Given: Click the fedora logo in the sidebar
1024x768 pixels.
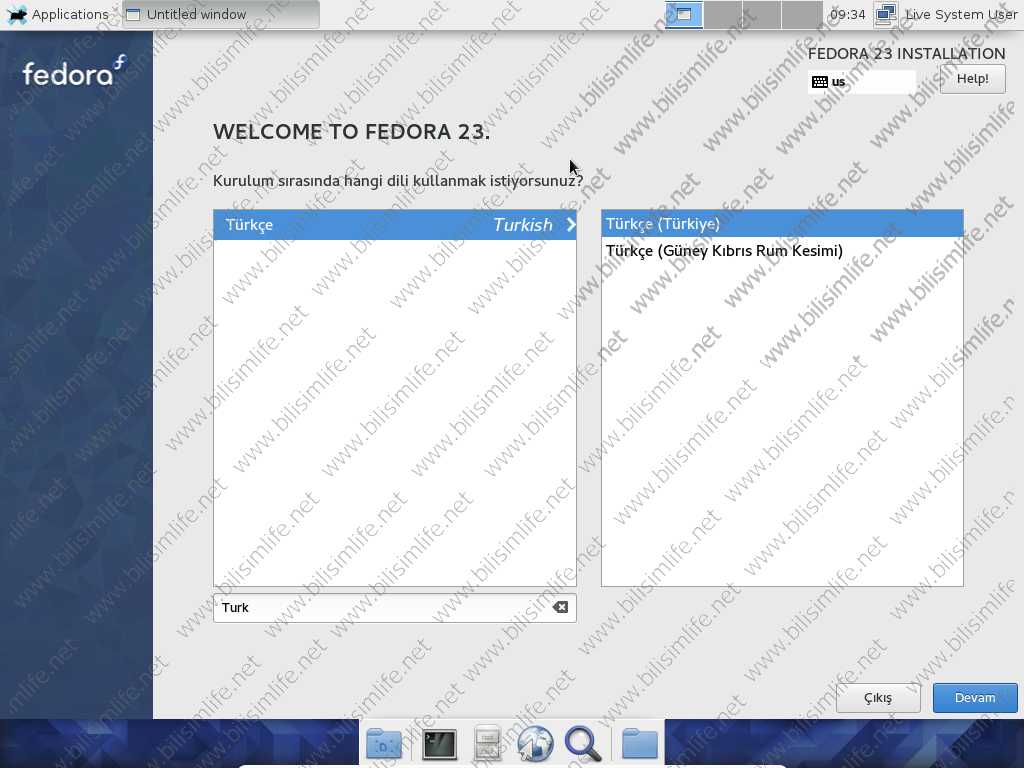Looking at the screenshot, I should click(x=74, y=71).
